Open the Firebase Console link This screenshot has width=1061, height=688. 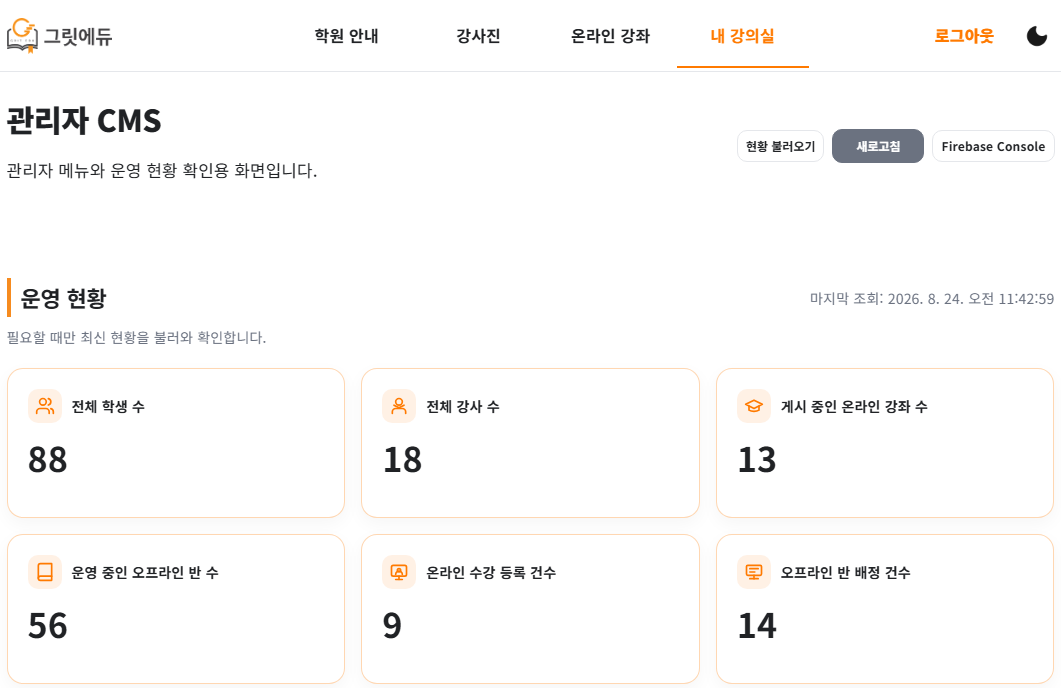993,146
